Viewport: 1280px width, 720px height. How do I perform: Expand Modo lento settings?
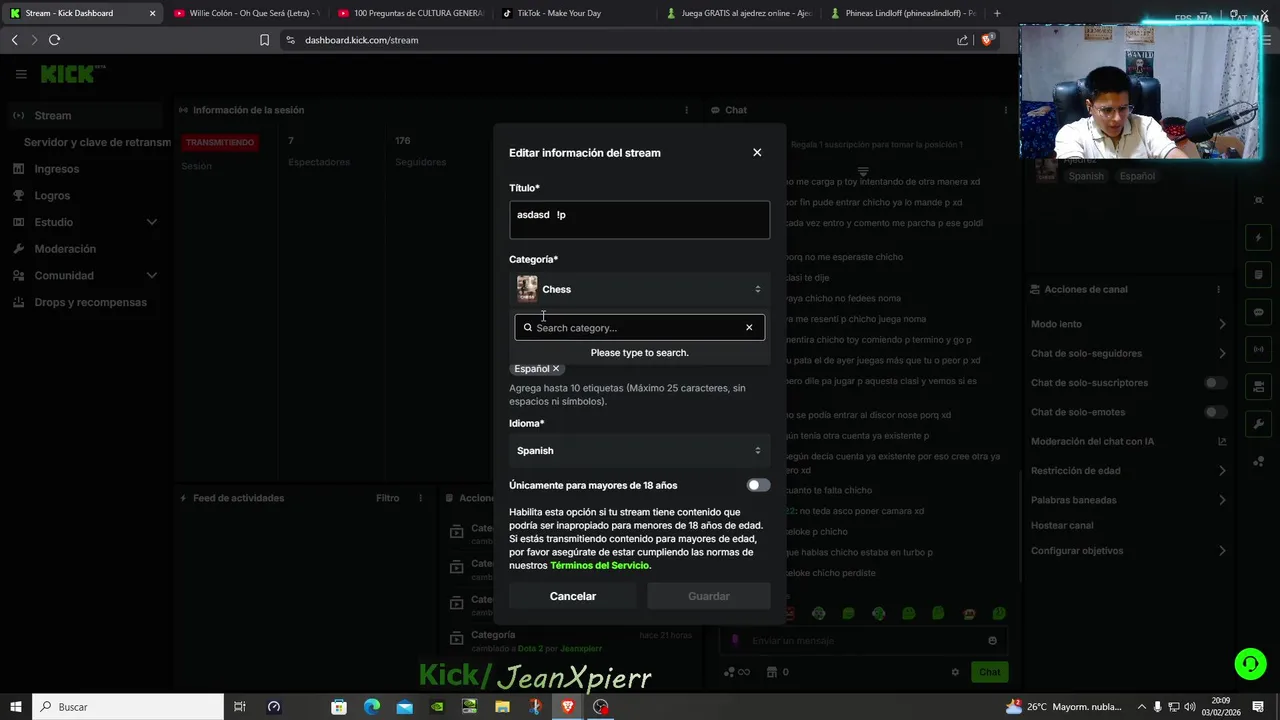click(1222, 324)
